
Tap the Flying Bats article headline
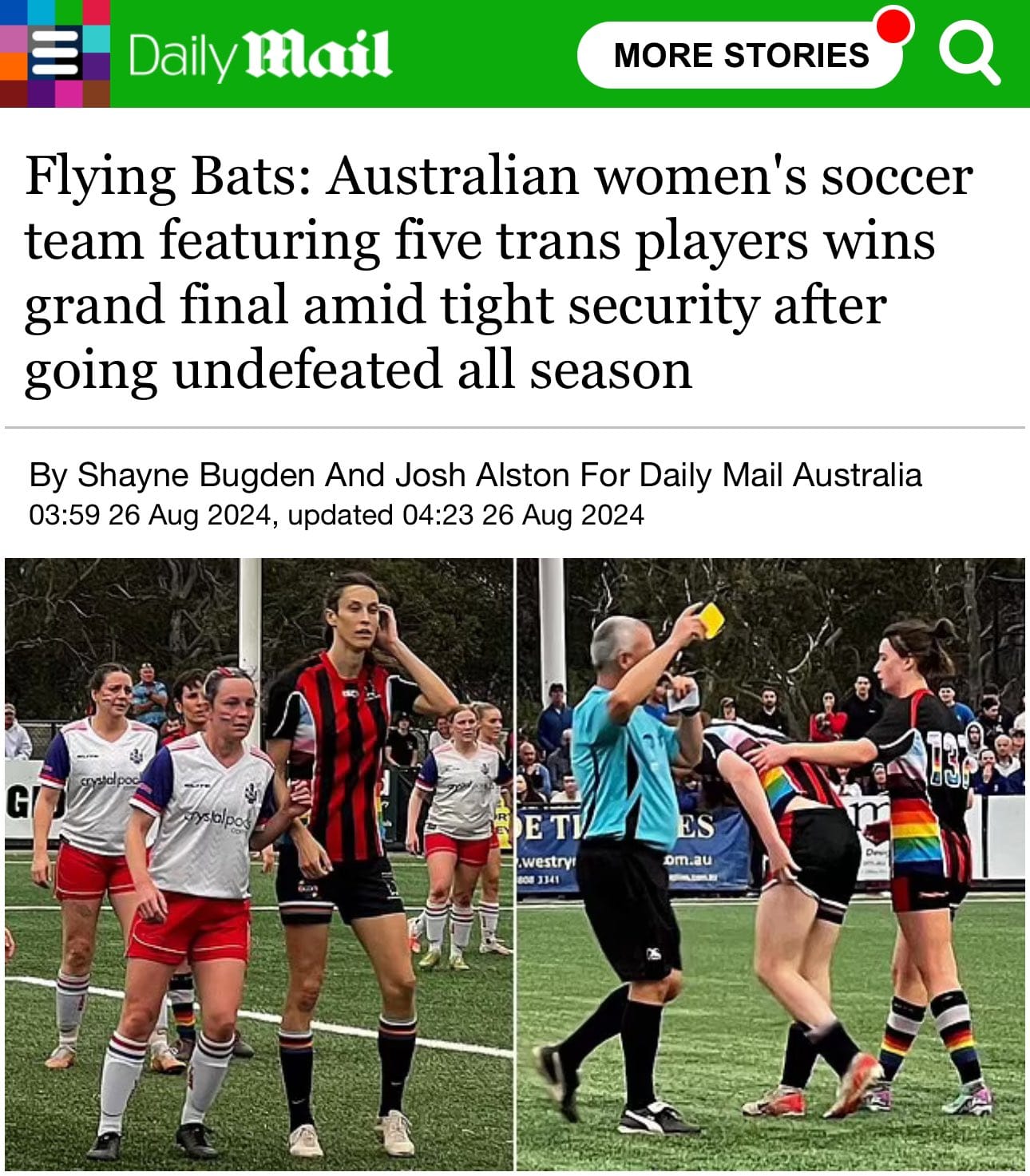(499, 272)
